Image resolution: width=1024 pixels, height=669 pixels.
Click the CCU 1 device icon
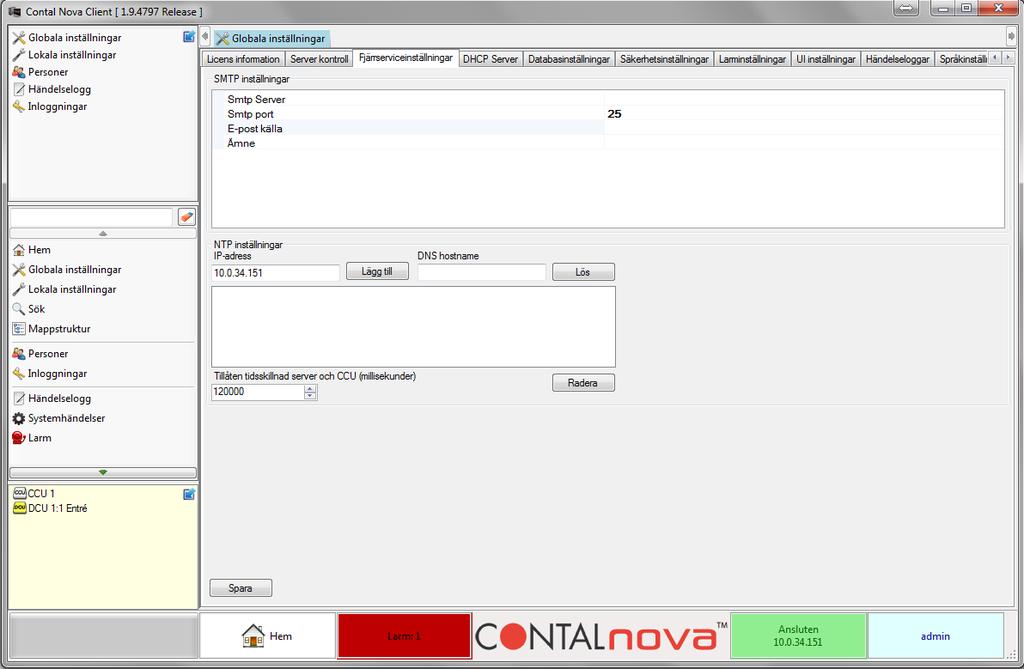[20, 493]
